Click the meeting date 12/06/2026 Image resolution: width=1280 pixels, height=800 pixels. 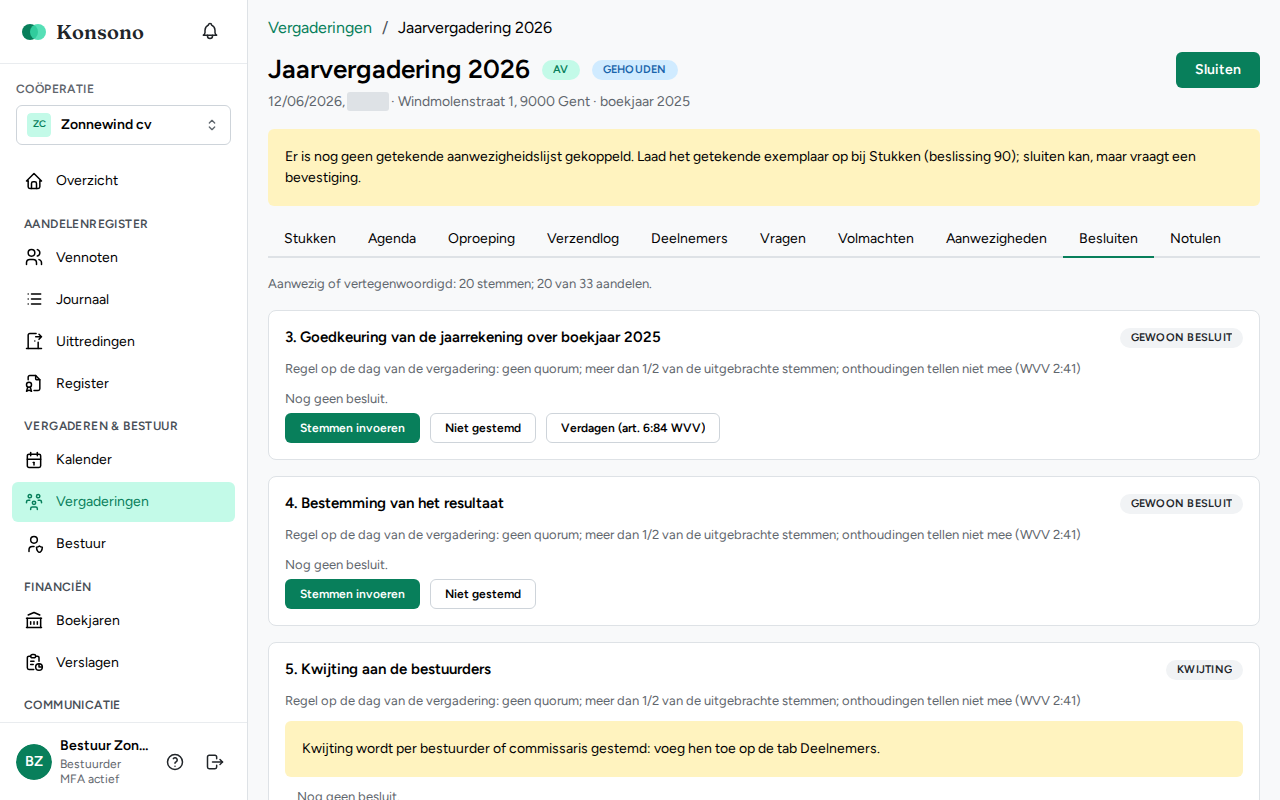pos(306,102)
